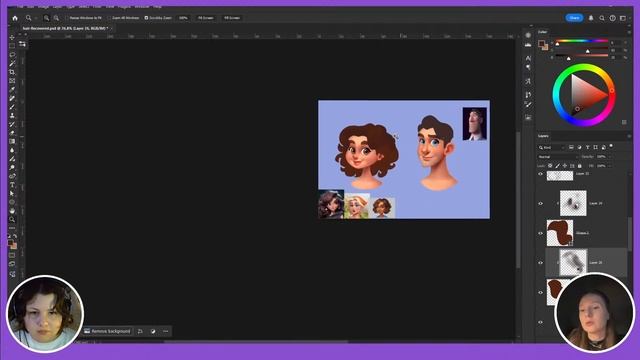Open the workspace switcher at top right

[x=623, y=18]
